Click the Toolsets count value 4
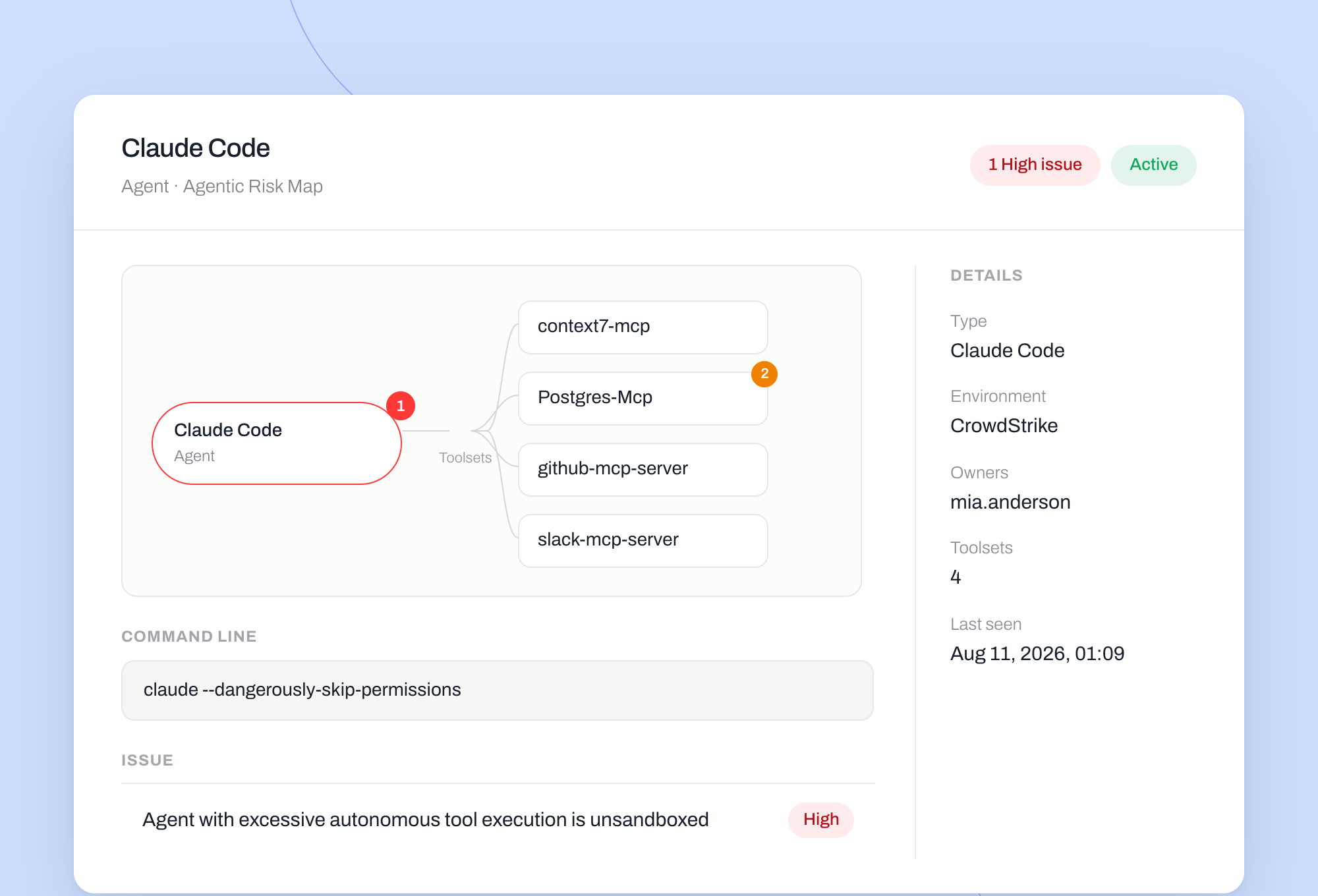 coord(956,577)
